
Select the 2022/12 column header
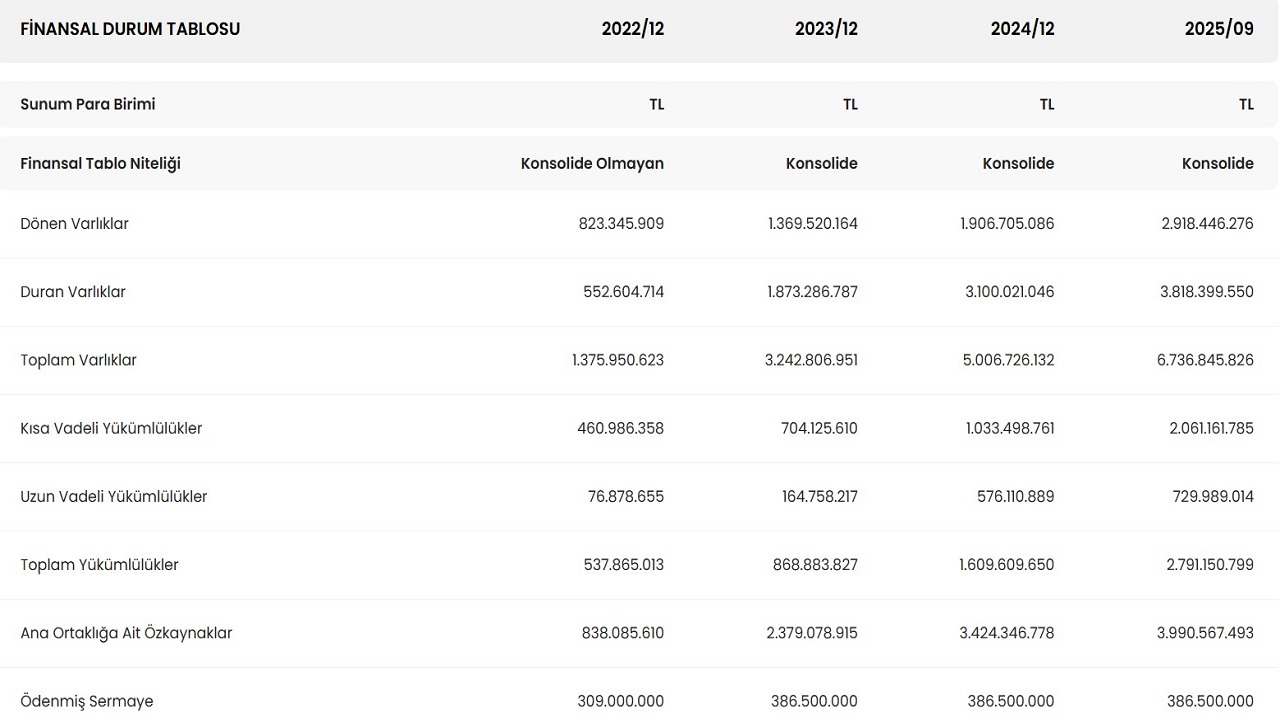(632, 29)
